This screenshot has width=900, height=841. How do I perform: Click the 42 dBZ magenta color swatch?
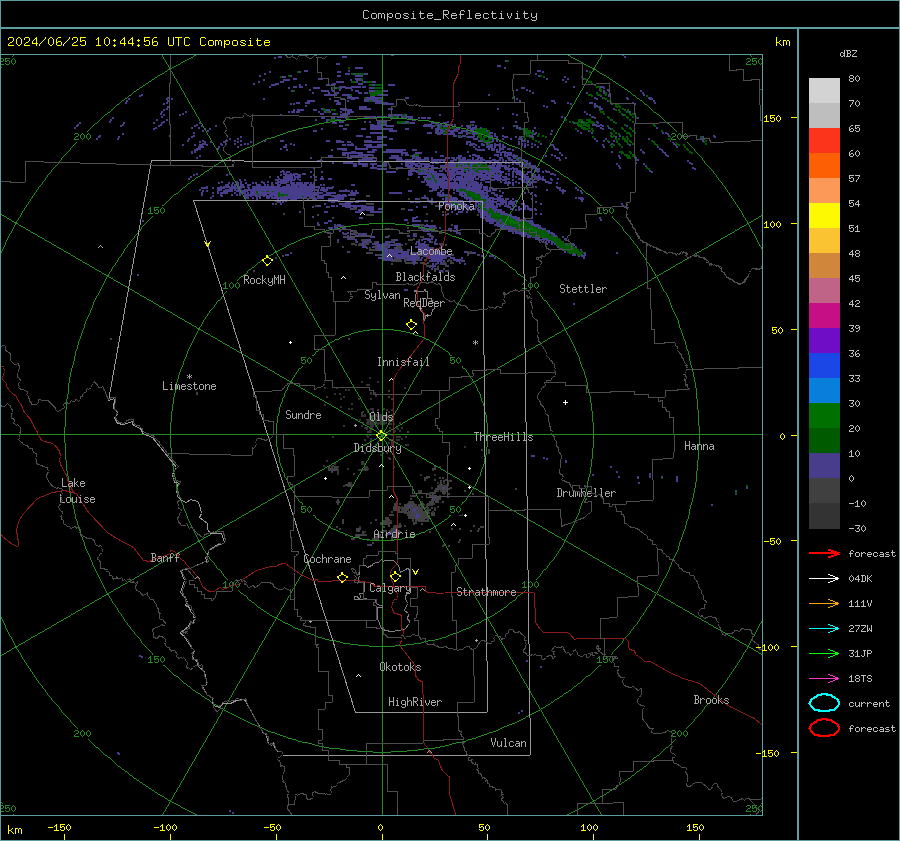[x=824, y=315]
